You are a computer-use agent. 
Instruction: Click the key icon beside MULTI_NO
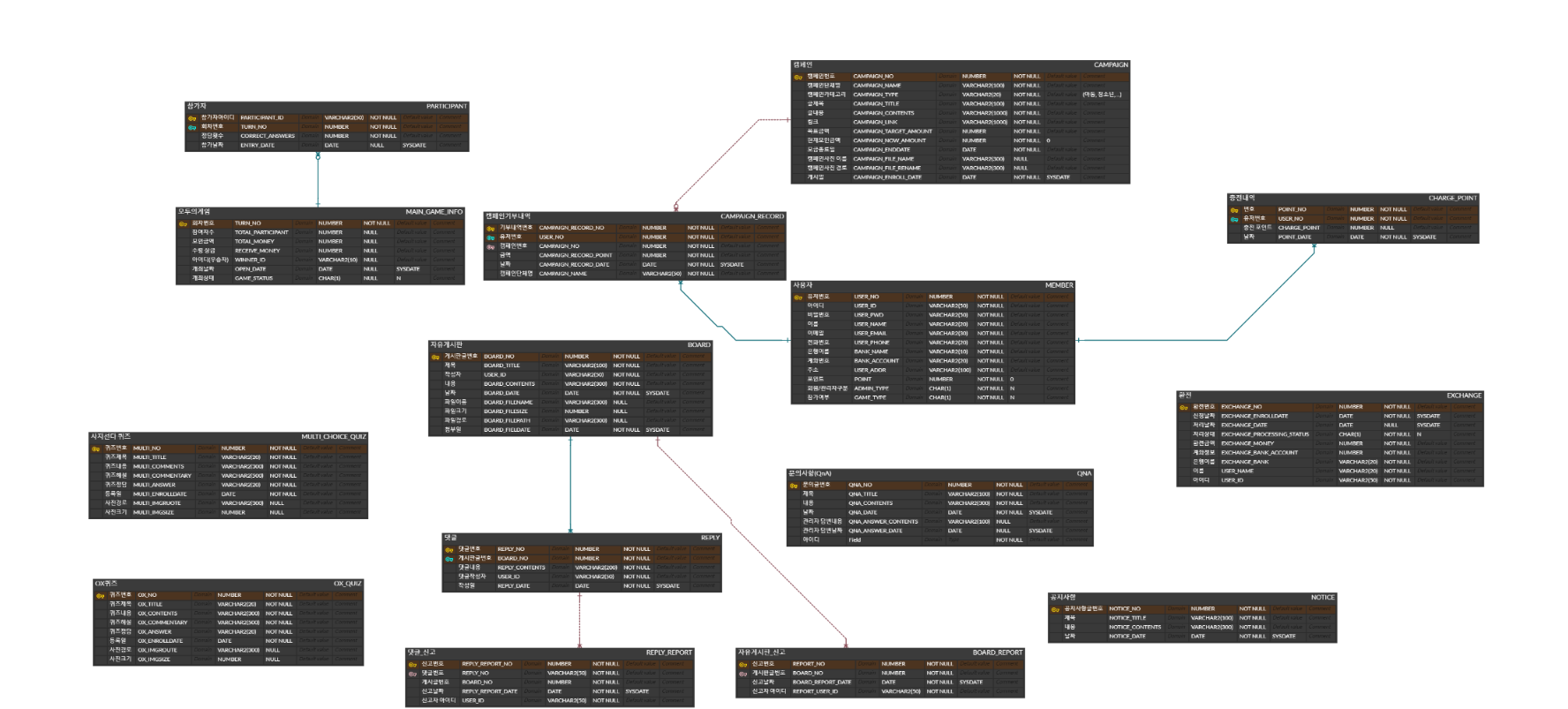tap(96, 449)
